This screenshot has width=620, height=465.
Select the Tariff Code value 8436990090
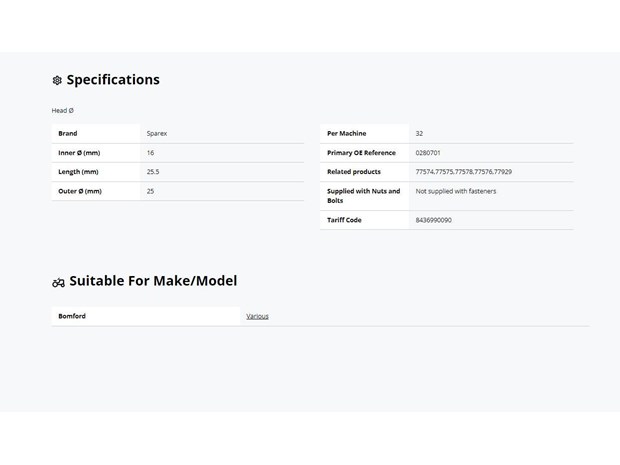pyautogui.click(x=434, y=220)
